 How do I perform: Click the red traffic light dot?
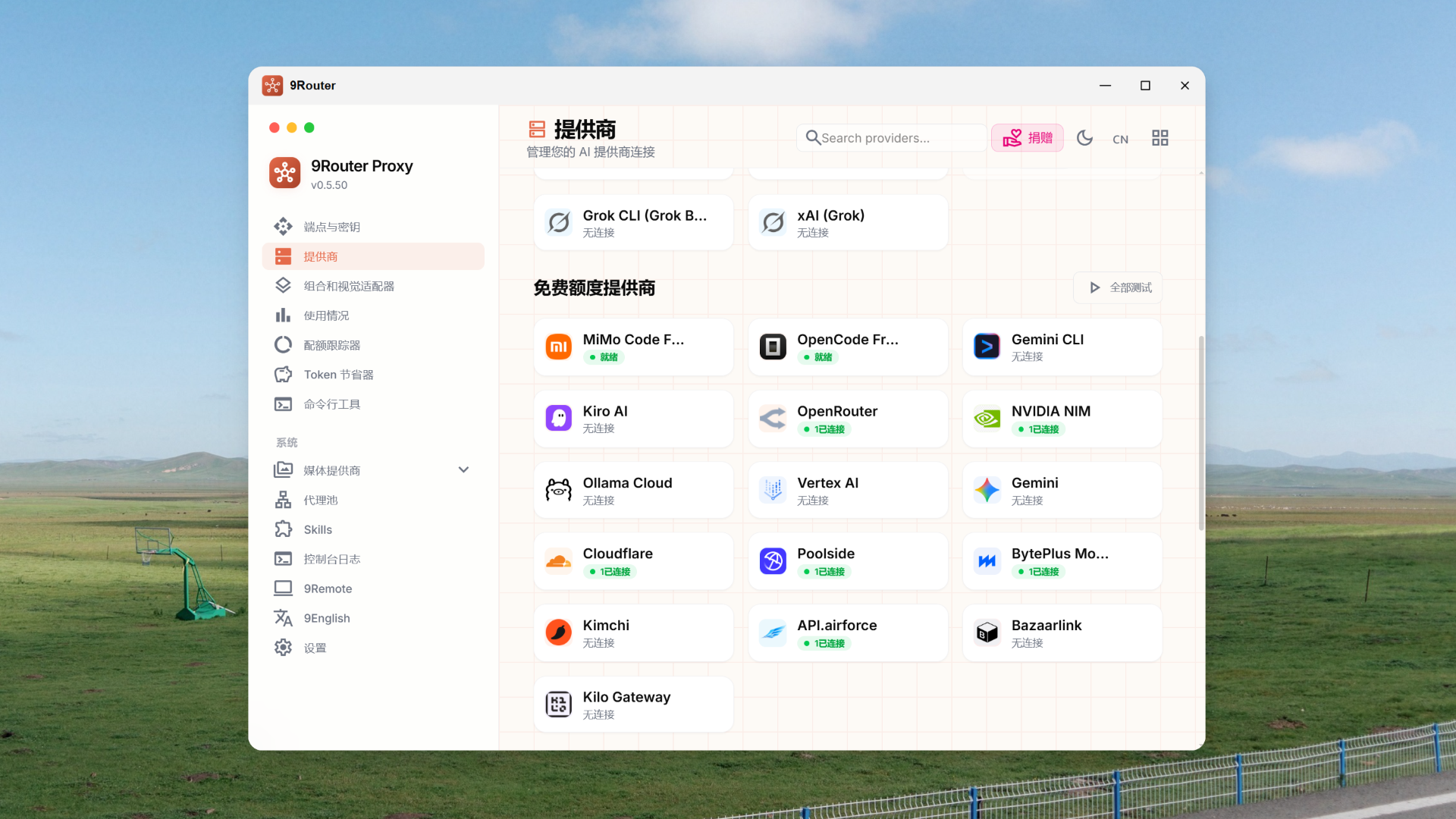[275, 128]
